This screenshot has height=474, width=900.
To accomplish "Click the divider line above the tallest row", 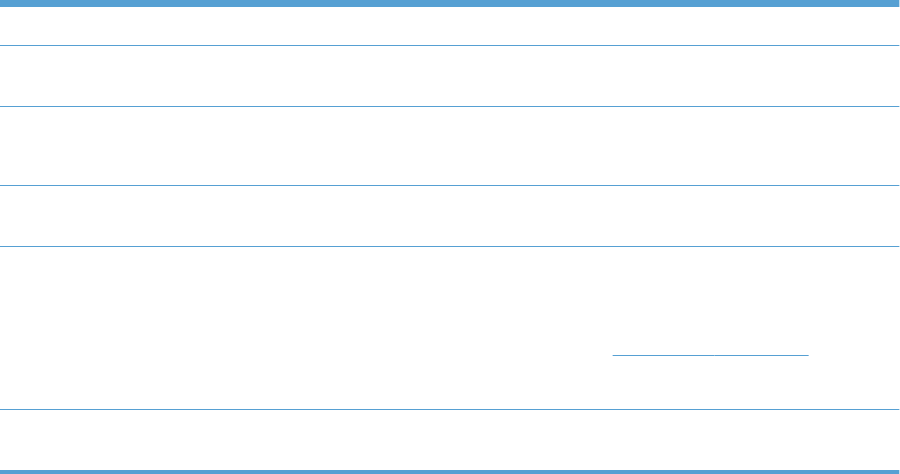I will point(450,247).
